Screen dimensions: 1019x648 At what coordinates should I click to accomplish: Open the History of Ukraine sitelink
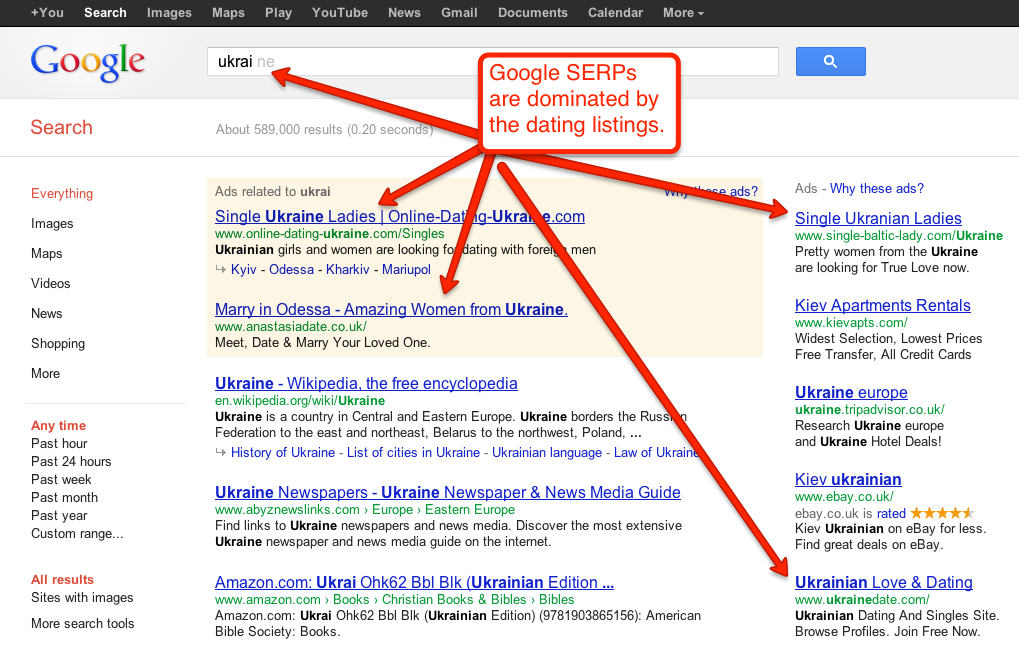283,452
